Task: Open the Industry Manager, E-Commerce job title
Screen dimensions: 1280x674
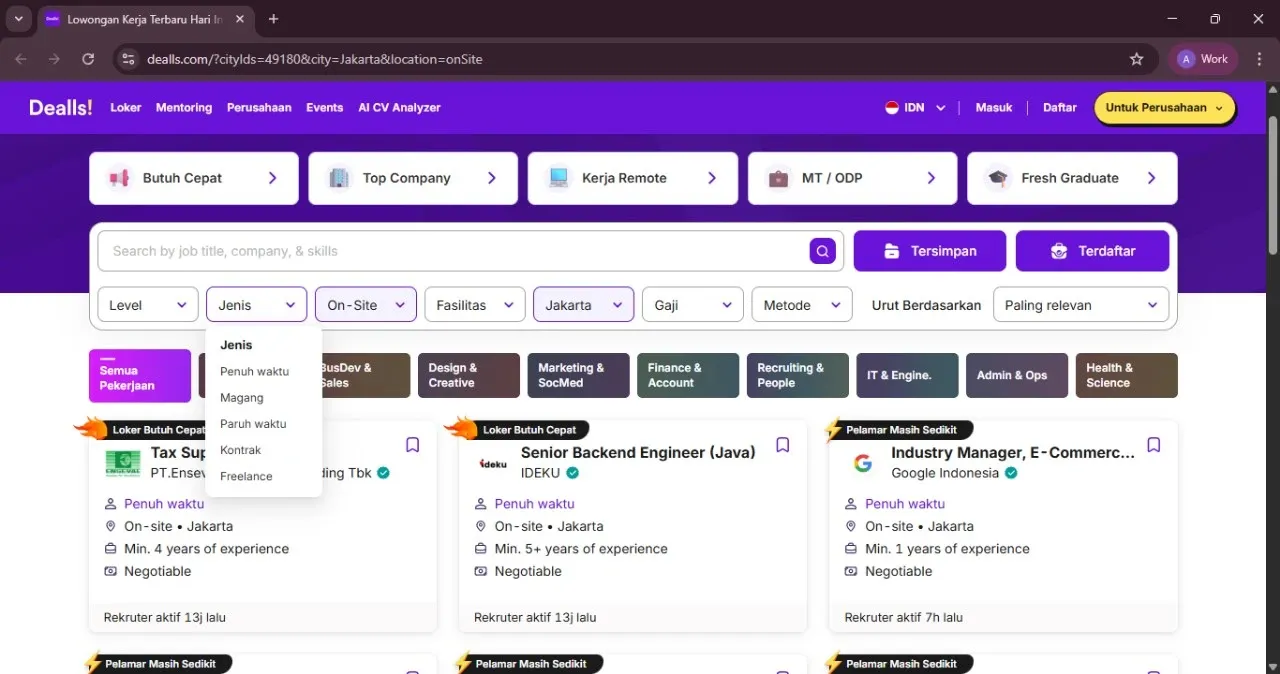Action: click(x=1013, y=452)
